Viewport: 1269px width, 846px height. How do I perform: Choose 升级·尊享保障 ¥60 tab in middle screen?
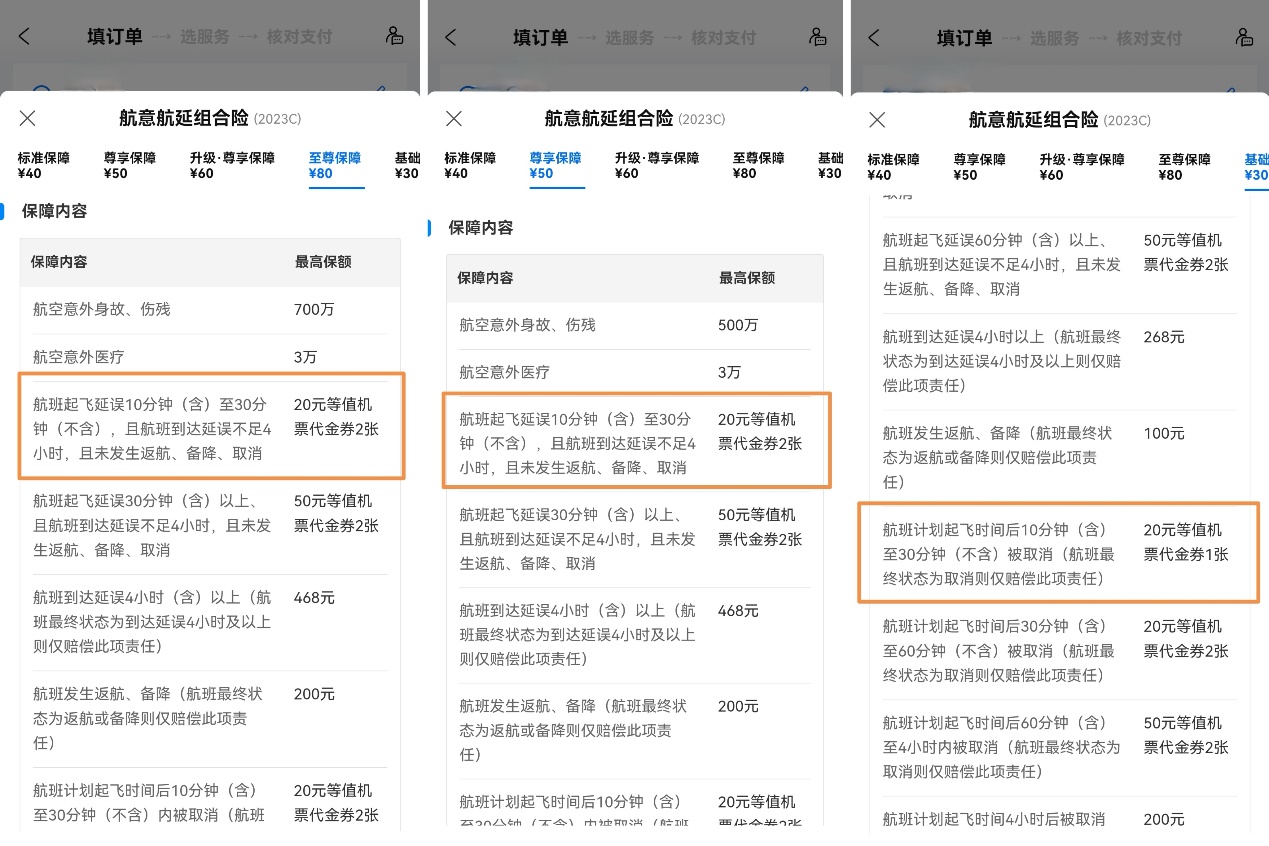tap(655, 166)
